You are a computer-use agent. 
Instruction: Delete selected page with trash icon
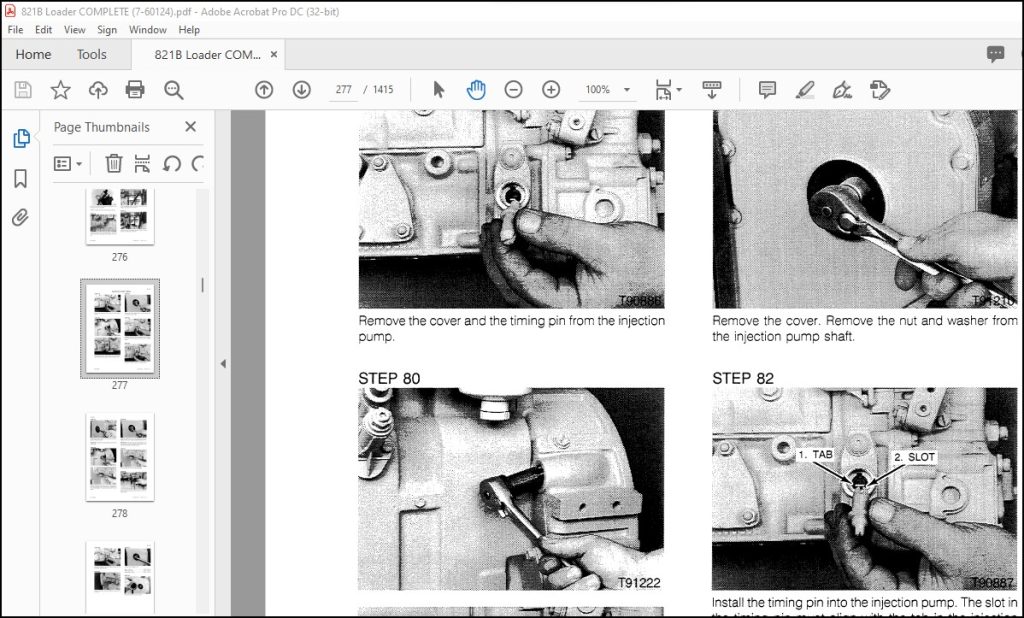[114, 163]
